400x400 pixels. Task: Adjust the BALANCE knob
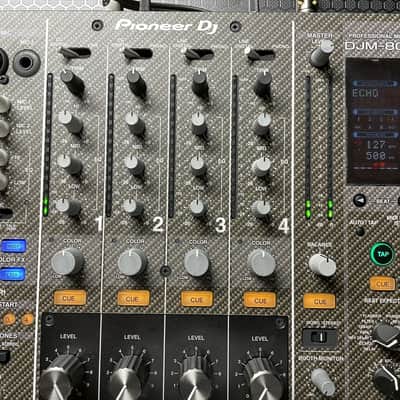(x=322, y=265)
